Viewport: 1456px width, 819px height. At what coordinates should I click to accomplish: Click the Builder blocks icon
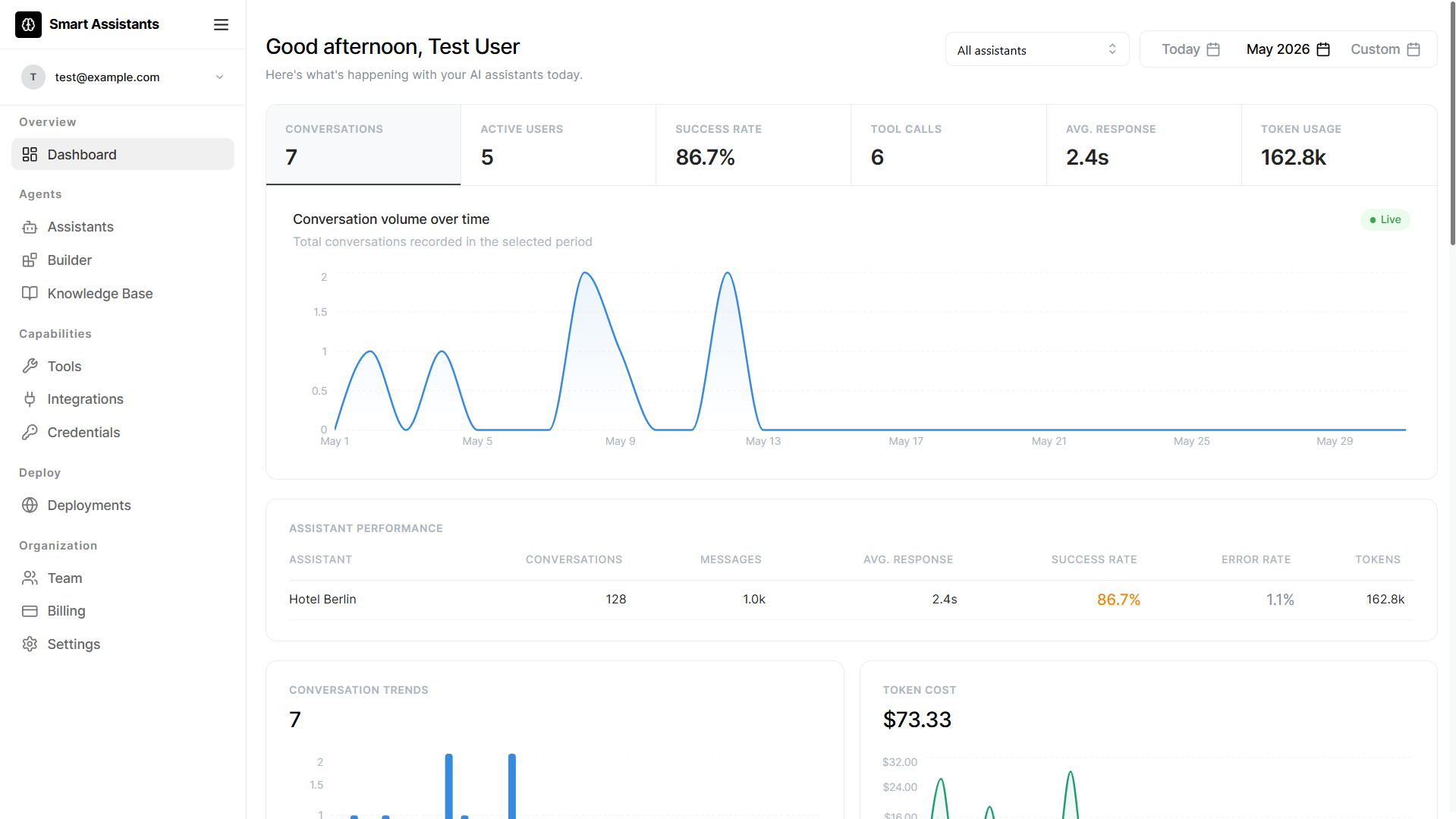click(x=30, y=260)
